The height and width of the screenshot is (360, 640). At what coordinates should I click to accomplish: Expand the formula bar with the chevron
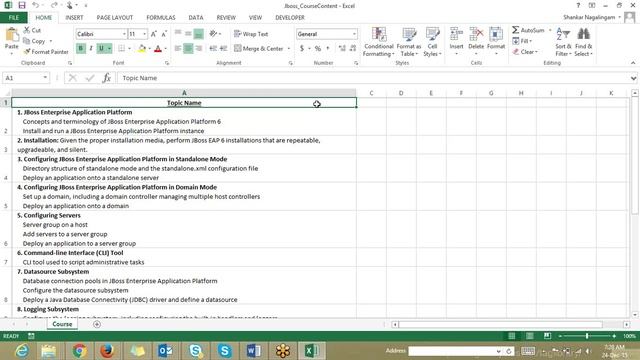633,78
